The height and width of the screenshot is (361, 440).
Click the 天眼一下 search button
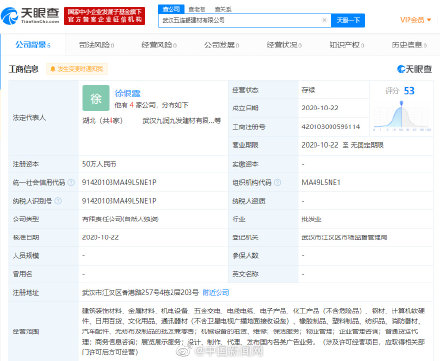pos(348,20)
